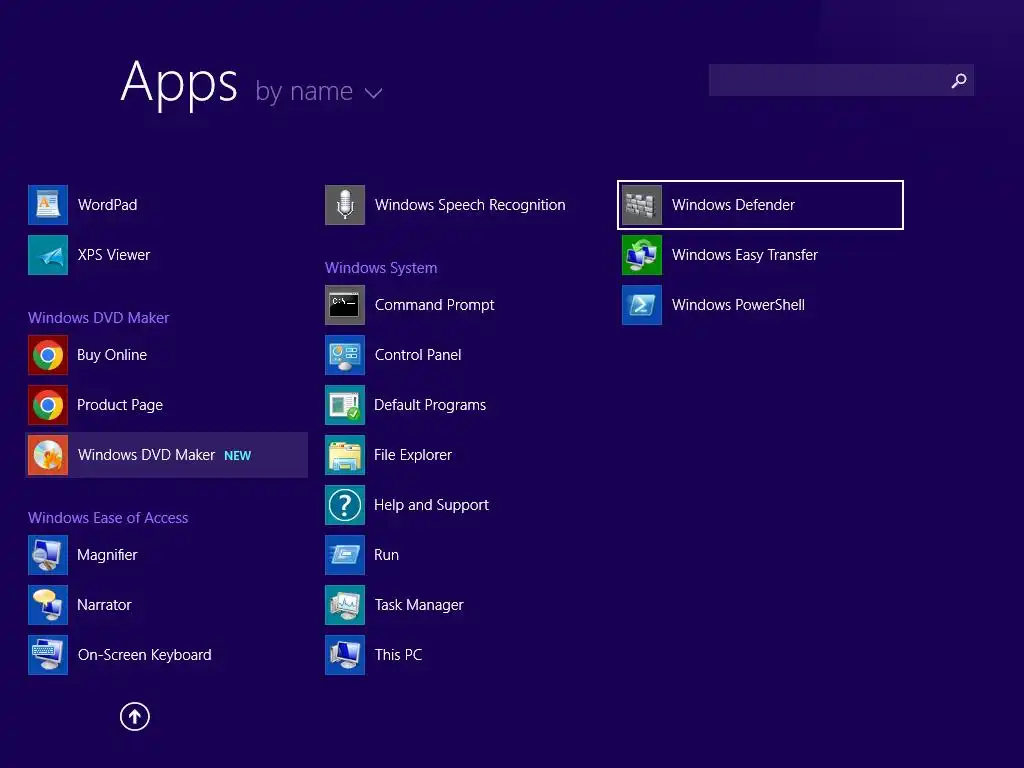
Task: Open the Windows Defender wall icon
Action: (642, 204)
